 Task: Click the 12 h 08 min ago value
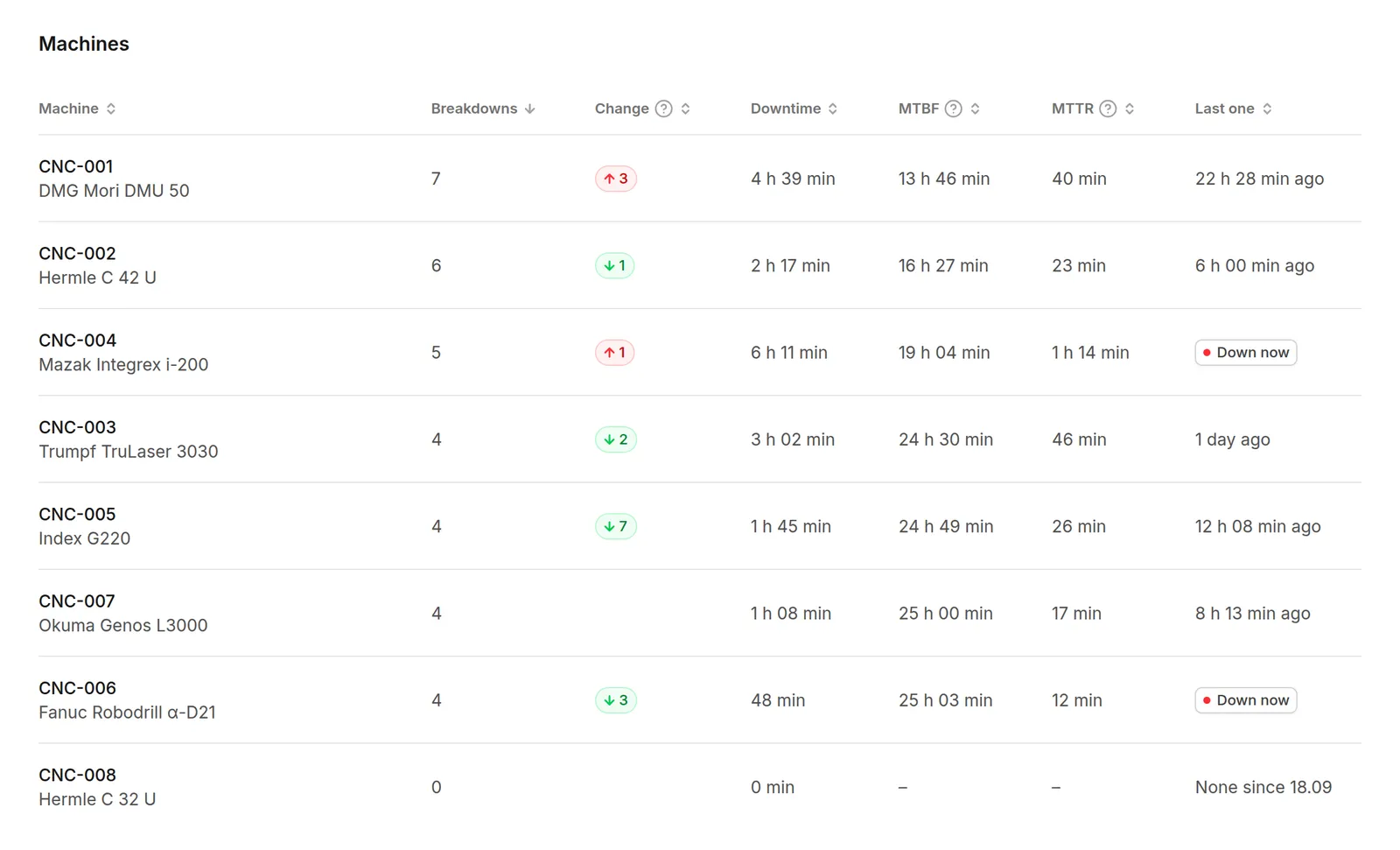point(1258,526)
